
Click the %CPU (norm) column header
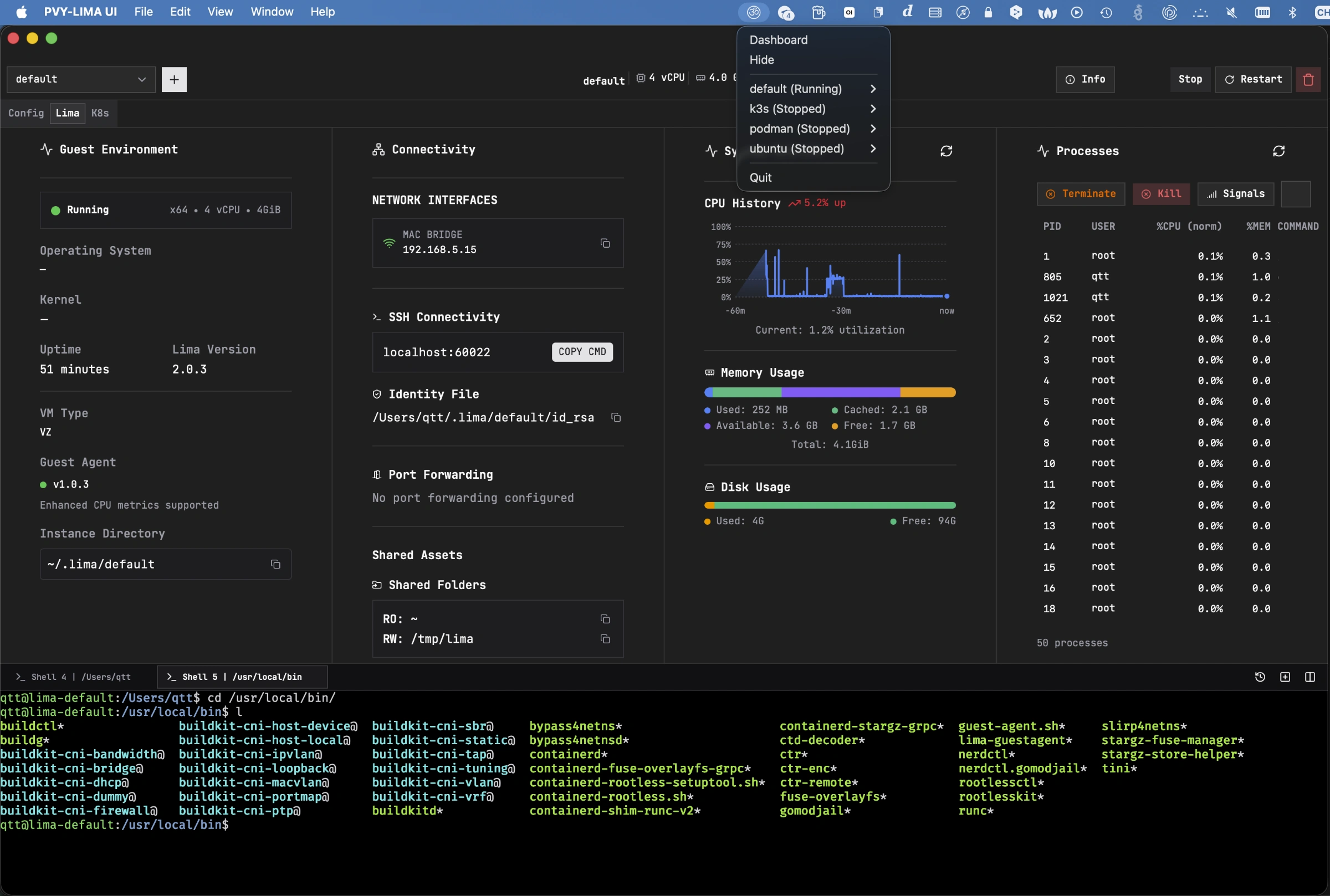[x=1189, y=227]
